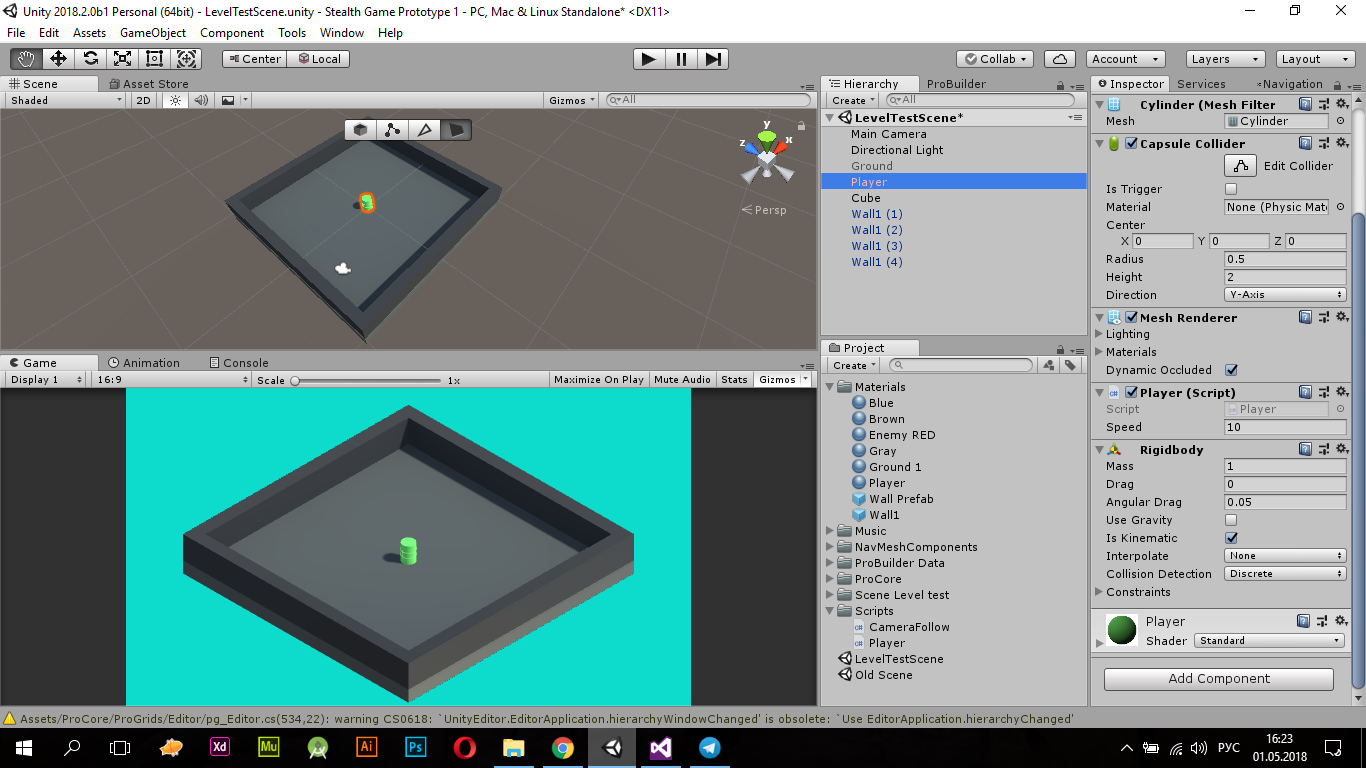Expand the Music folder
Viewport: 1366px width, 768px height.
[830, 531]
